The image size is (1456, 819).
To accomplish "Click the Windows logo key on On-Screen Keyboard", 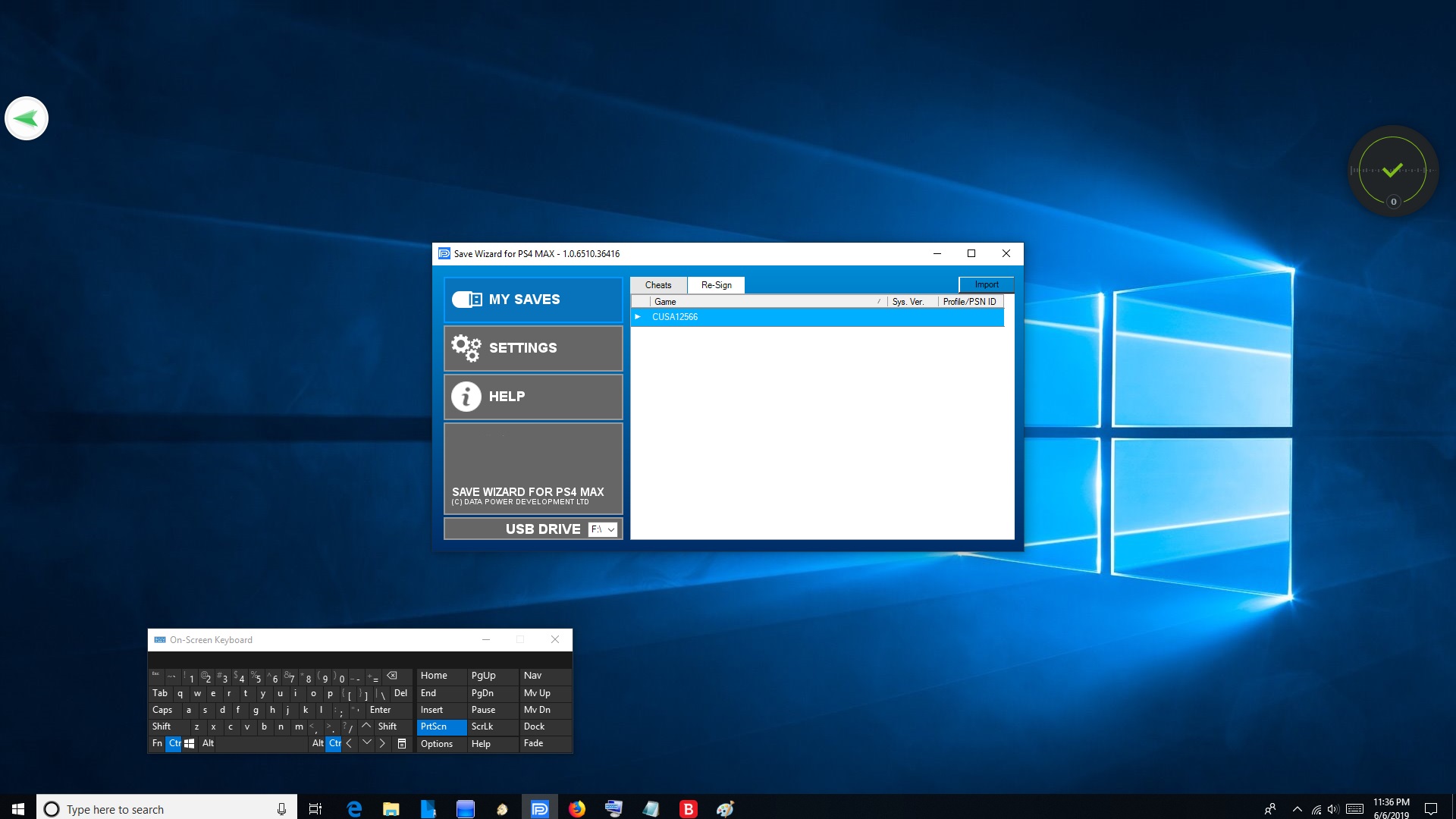I will tap(190, 743).
